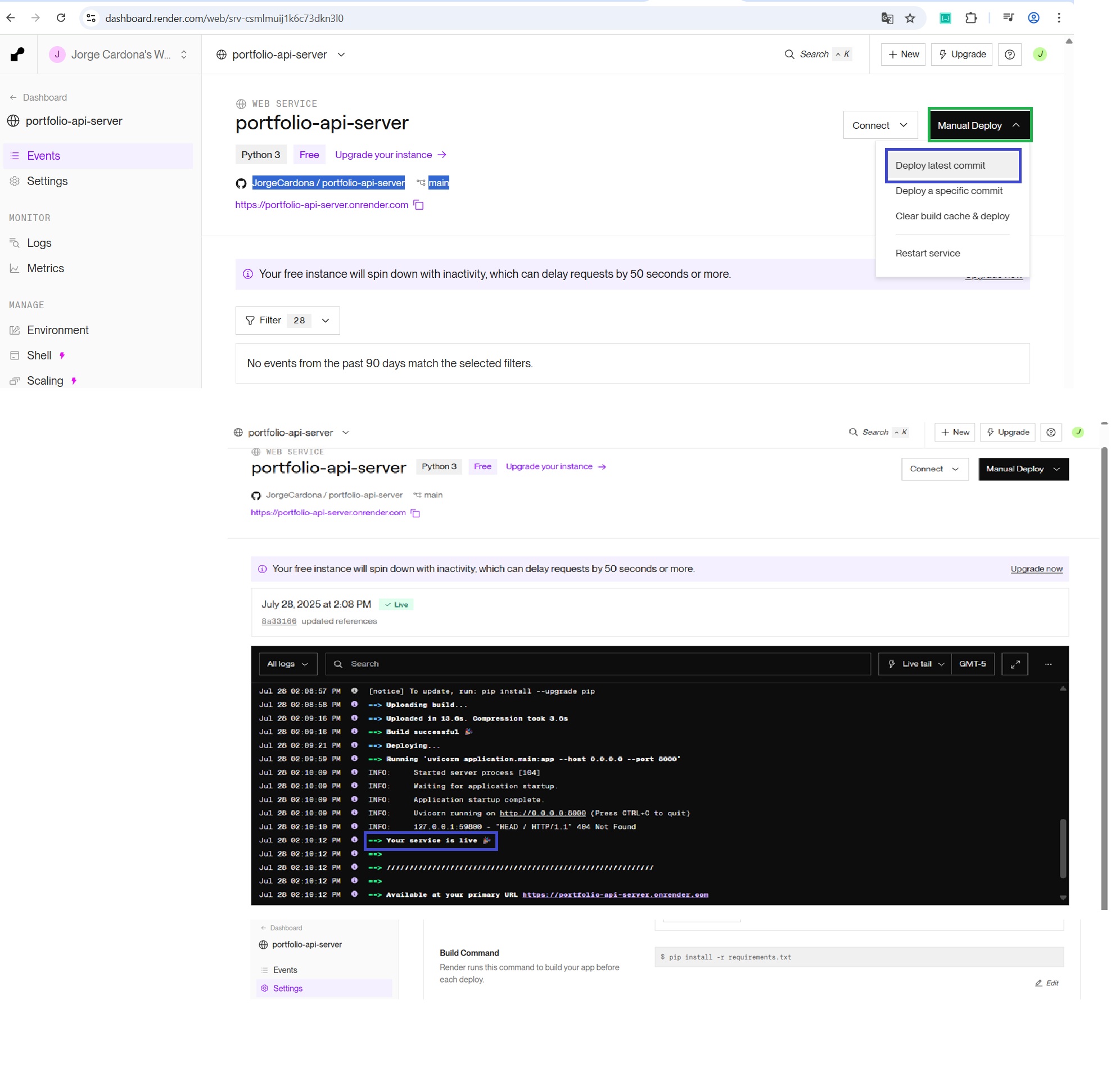
Task: Open the help question-mark icon beside Upgrade
Action: tap(1010, 54)
